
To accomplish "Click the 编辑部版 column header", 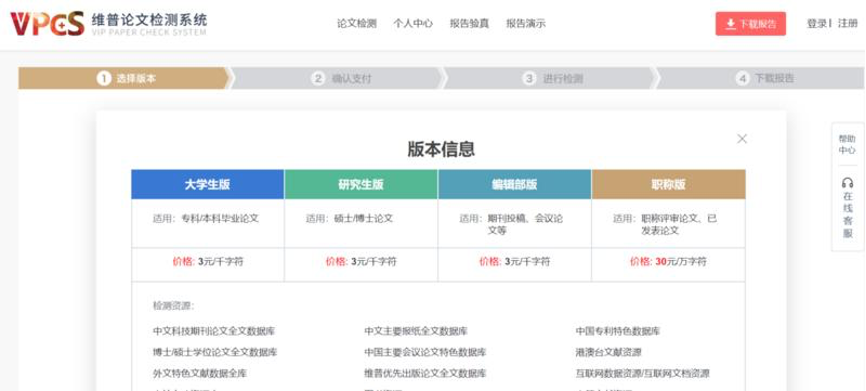I will pos(515,184).
